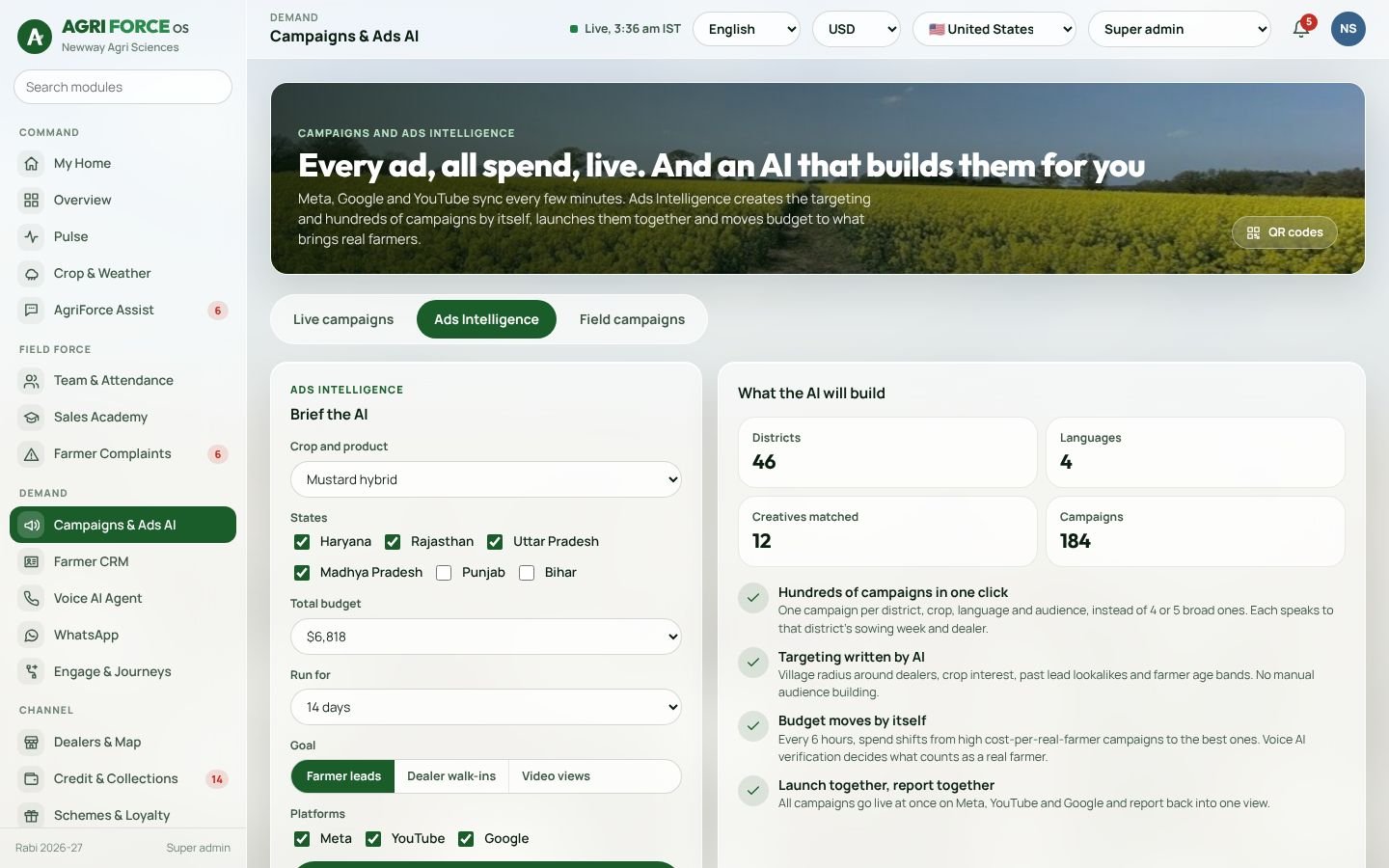Viewport: 1389px width, 868px height.
Task: Click the Districts 46 card
Action: (887, 452)
